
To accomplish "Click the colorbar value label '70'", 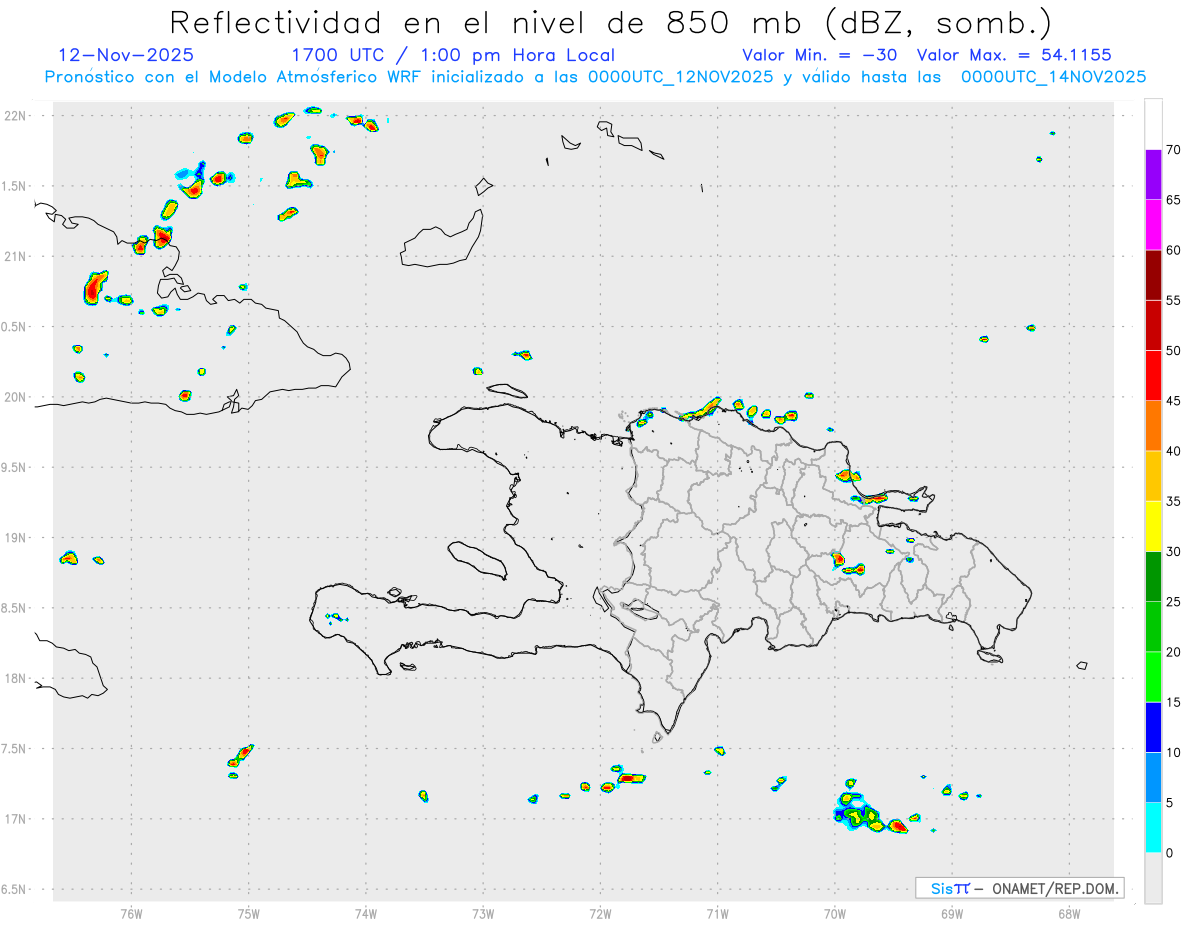I will click(x=1174, y=150).
